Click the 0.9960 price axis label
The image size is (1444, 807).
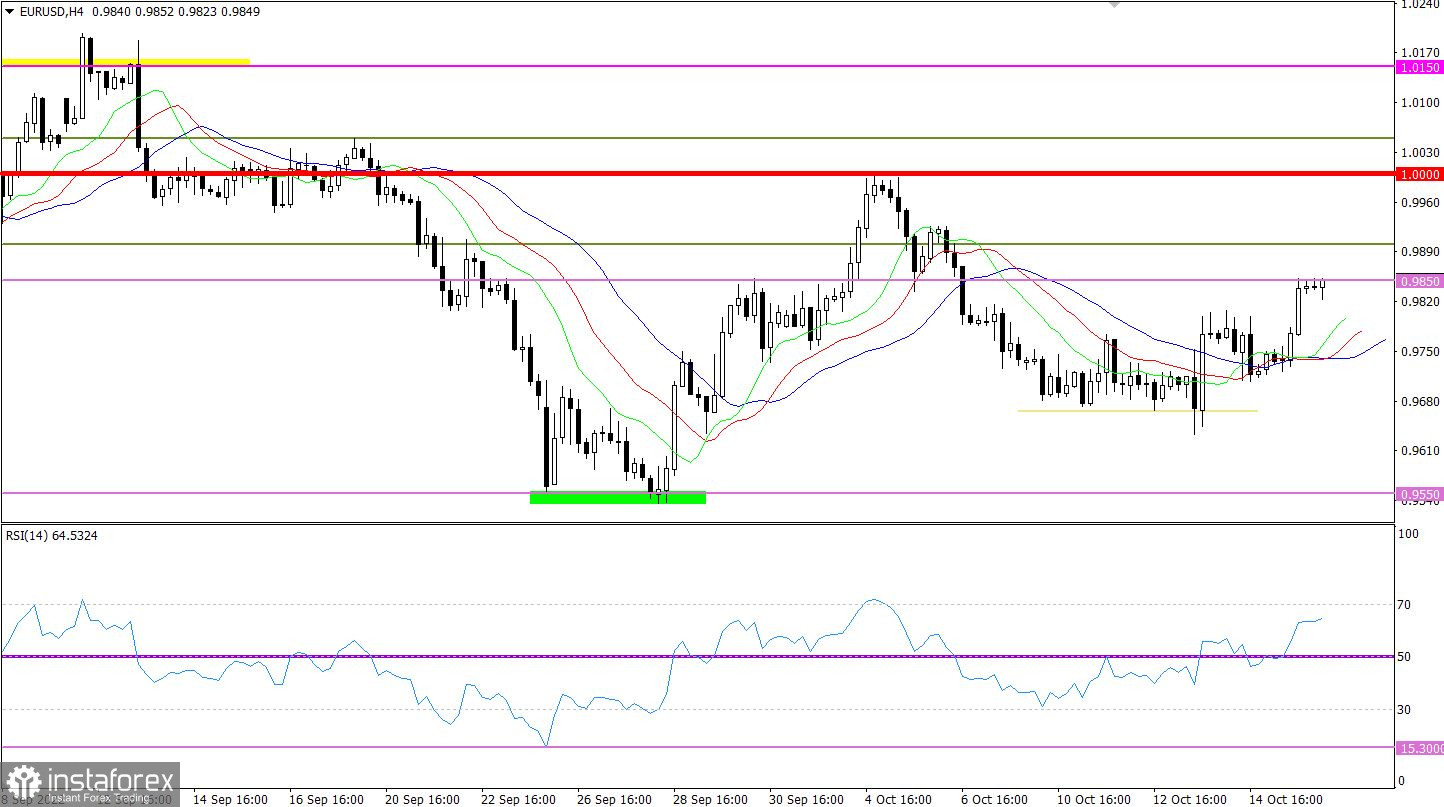pos(1420,202)
